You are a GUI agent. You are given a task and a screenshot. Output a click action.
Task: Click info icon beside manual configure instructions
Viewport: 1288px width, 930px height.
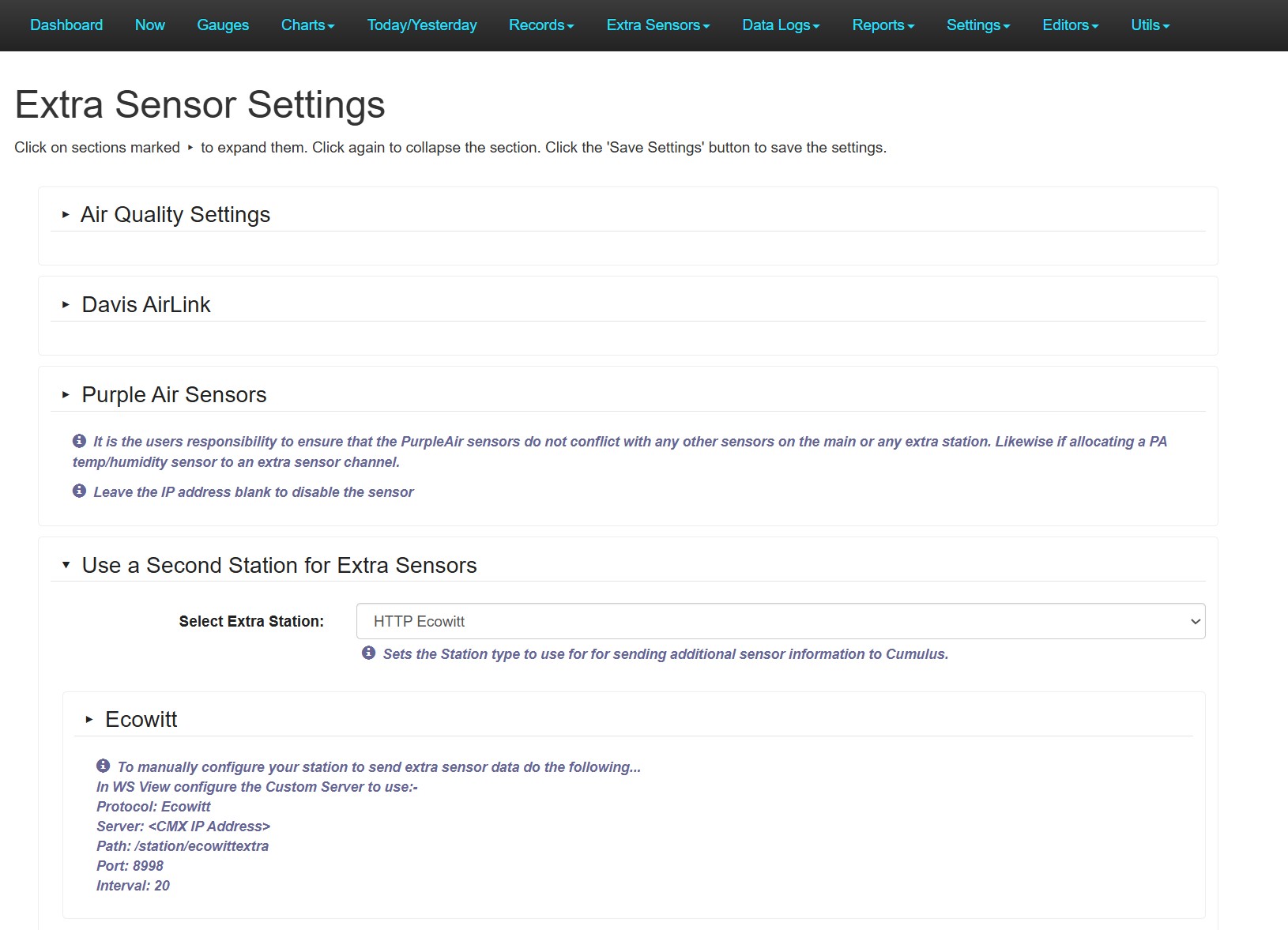(x=103, y=766)
